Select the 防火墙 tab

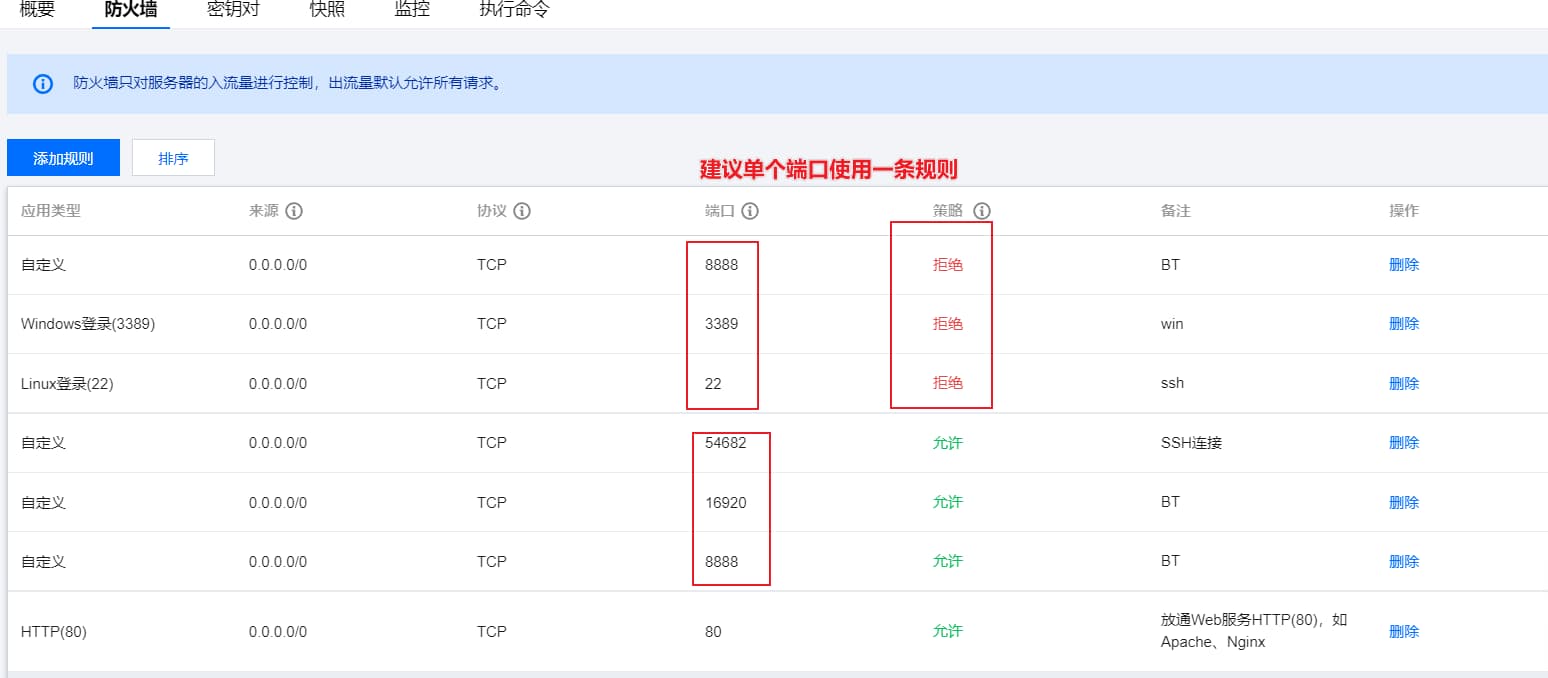[131, 10]
